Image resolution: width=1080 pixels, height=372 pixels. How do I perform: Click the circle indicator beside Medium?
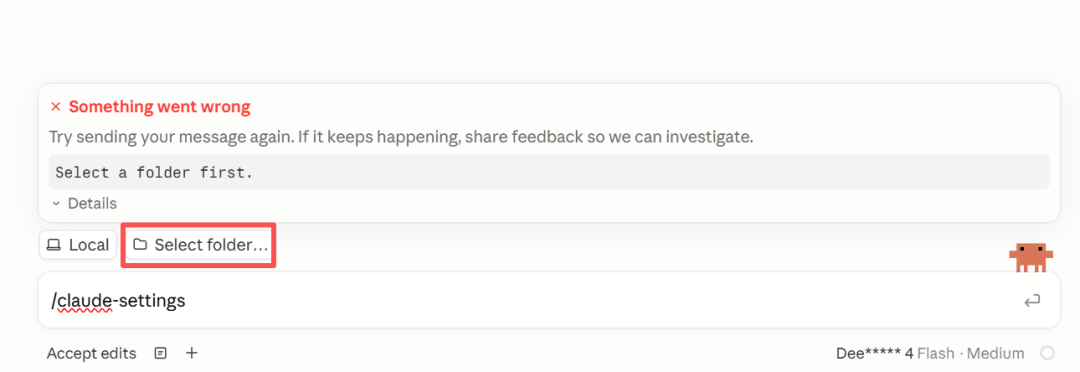(1047, 353)
